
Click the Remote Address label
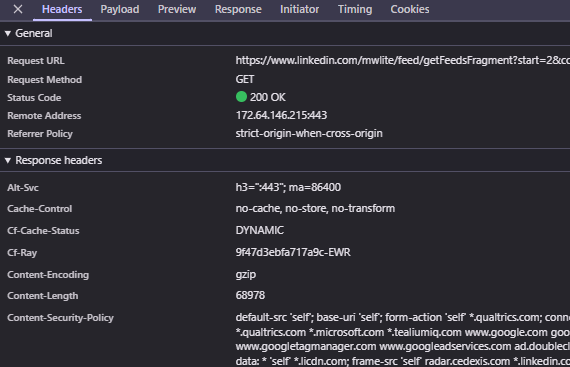[x=44, y=116]
